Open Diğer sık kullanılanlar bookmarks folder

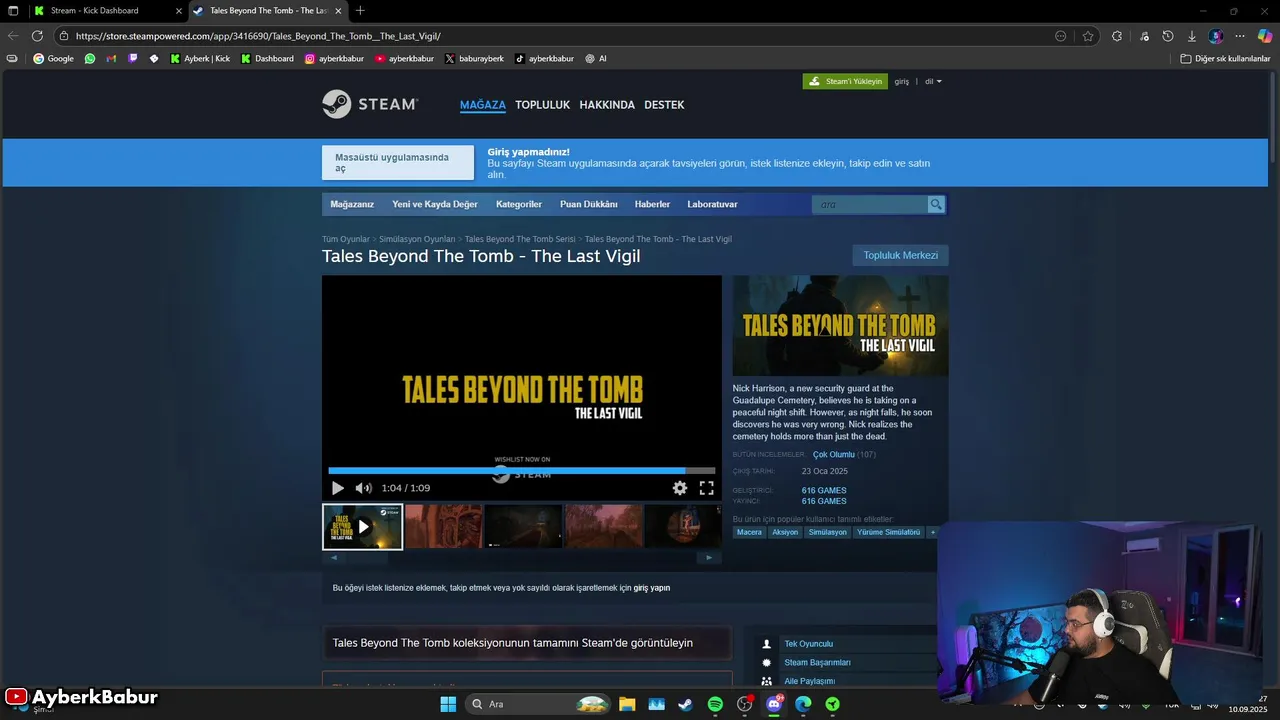click(1225, 59)
